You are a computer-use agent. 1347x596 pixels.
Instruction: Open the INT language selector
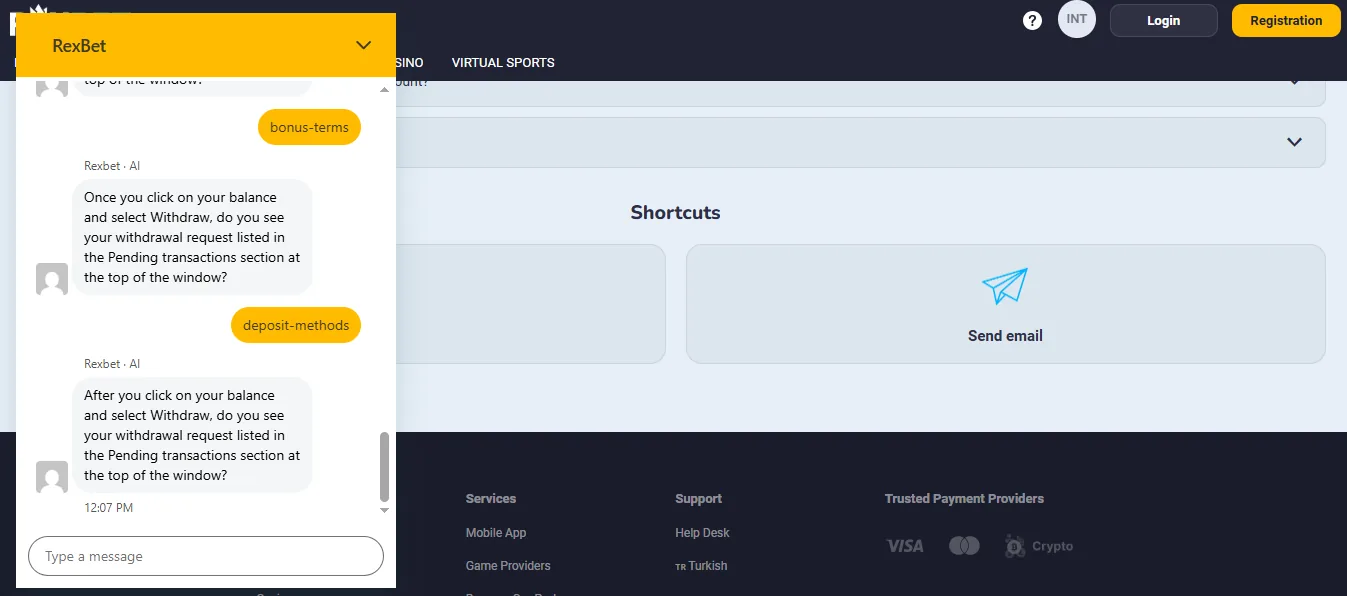pos(1077,20)
